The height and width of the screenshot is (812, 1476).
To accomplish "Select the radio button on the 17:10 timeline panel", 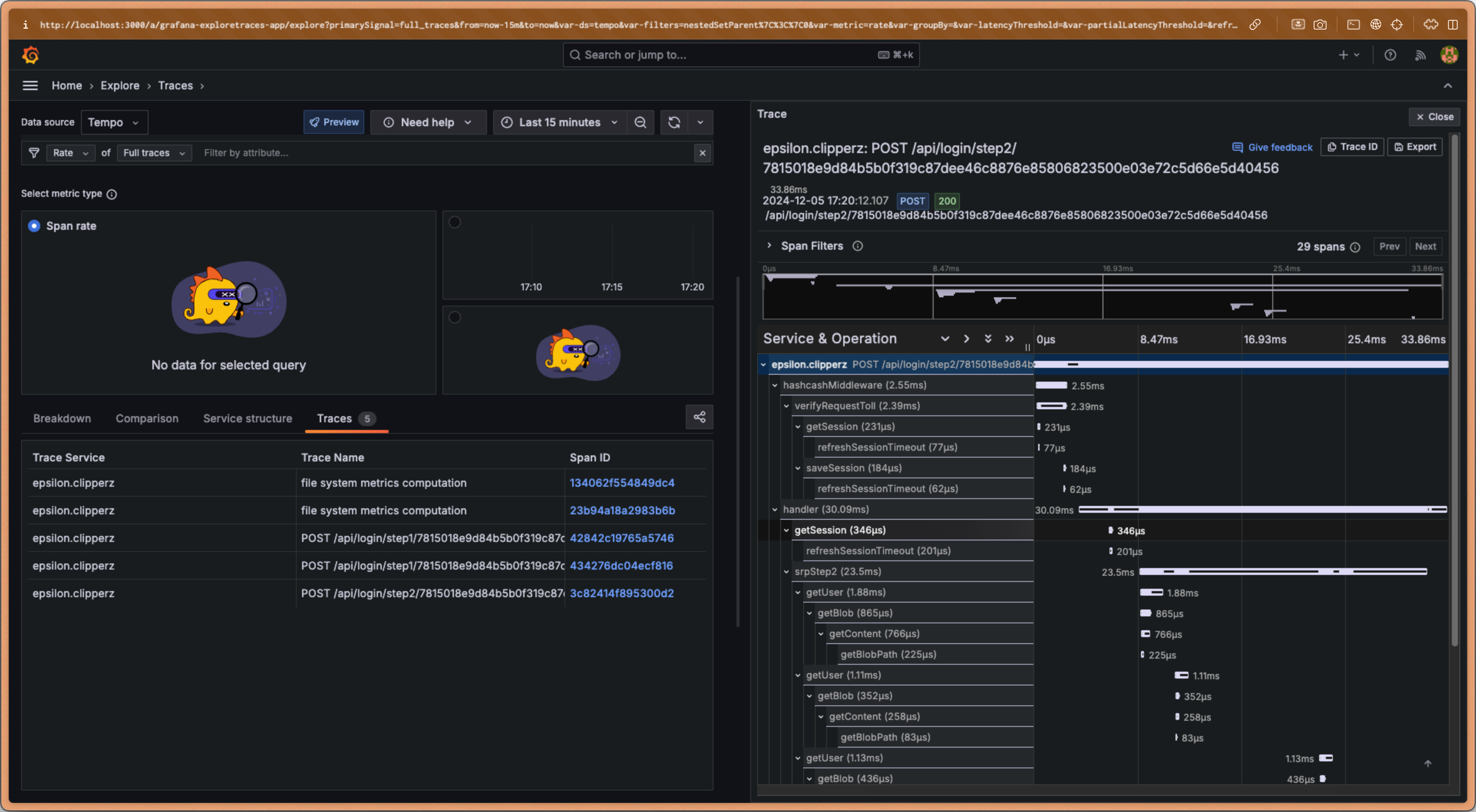I will (x=454, y=222).
